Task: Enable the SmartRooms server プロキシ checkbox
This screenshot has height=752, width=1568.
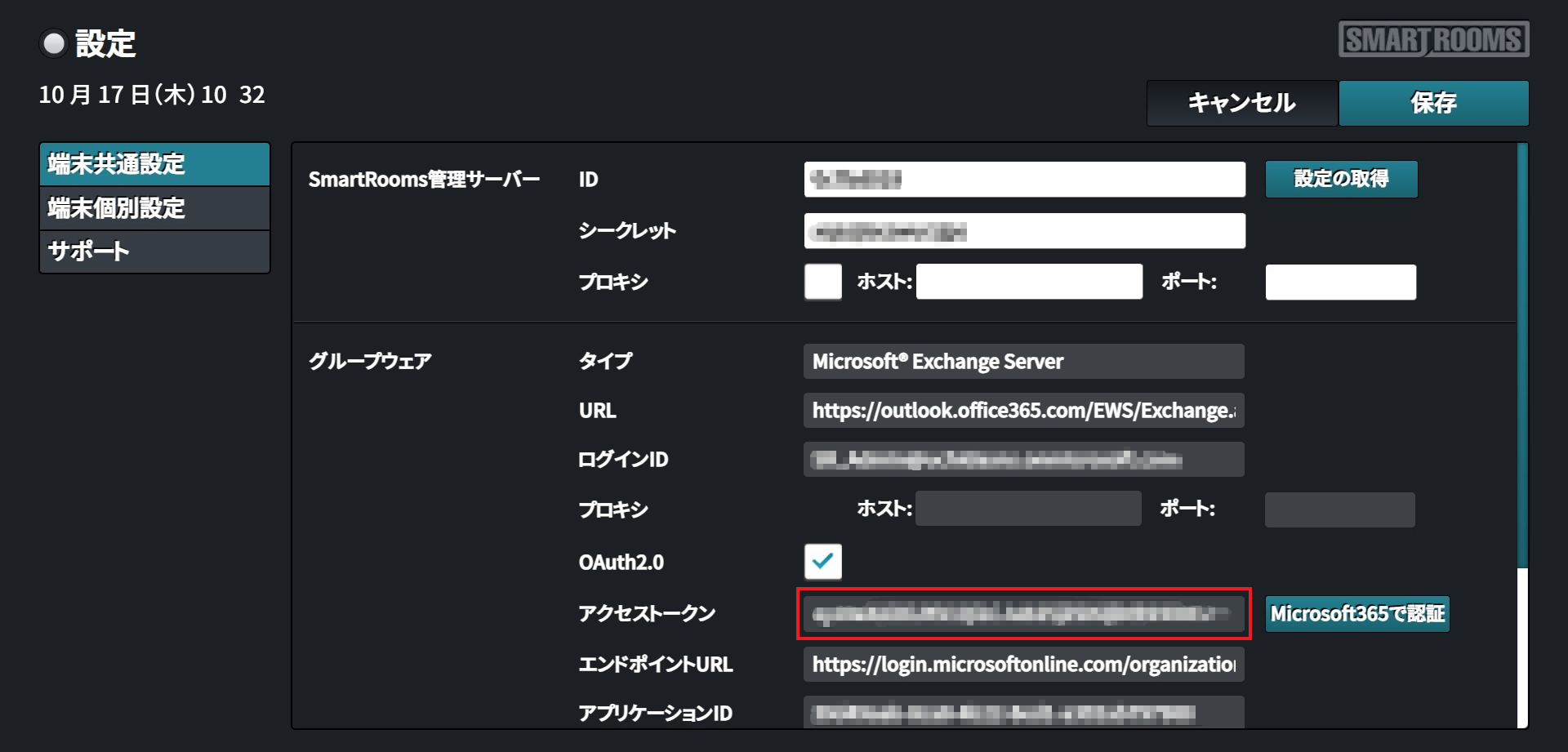Action: tap(822, 282)
